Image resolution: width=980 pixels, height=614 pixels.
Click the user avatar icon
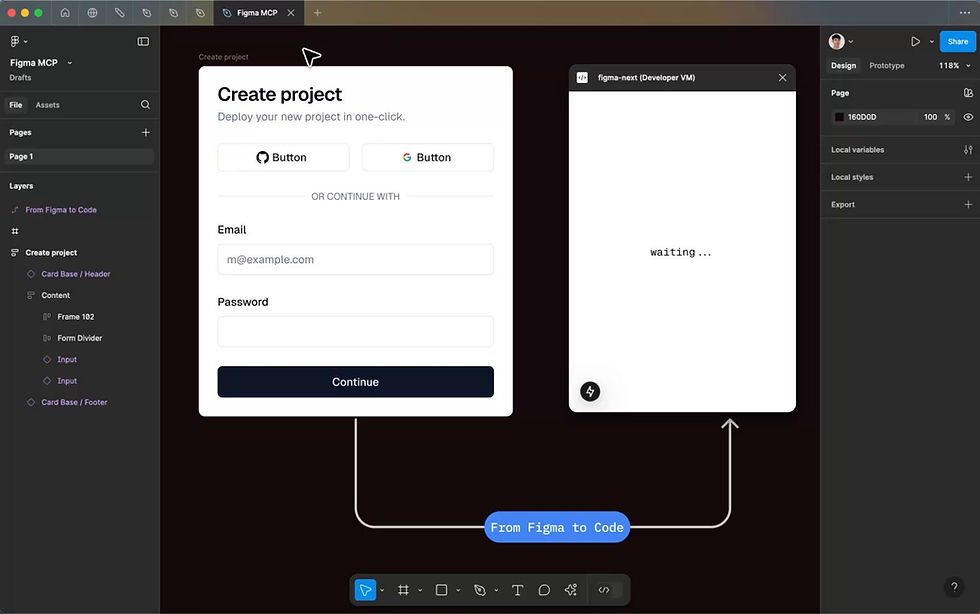coord(836,41)
